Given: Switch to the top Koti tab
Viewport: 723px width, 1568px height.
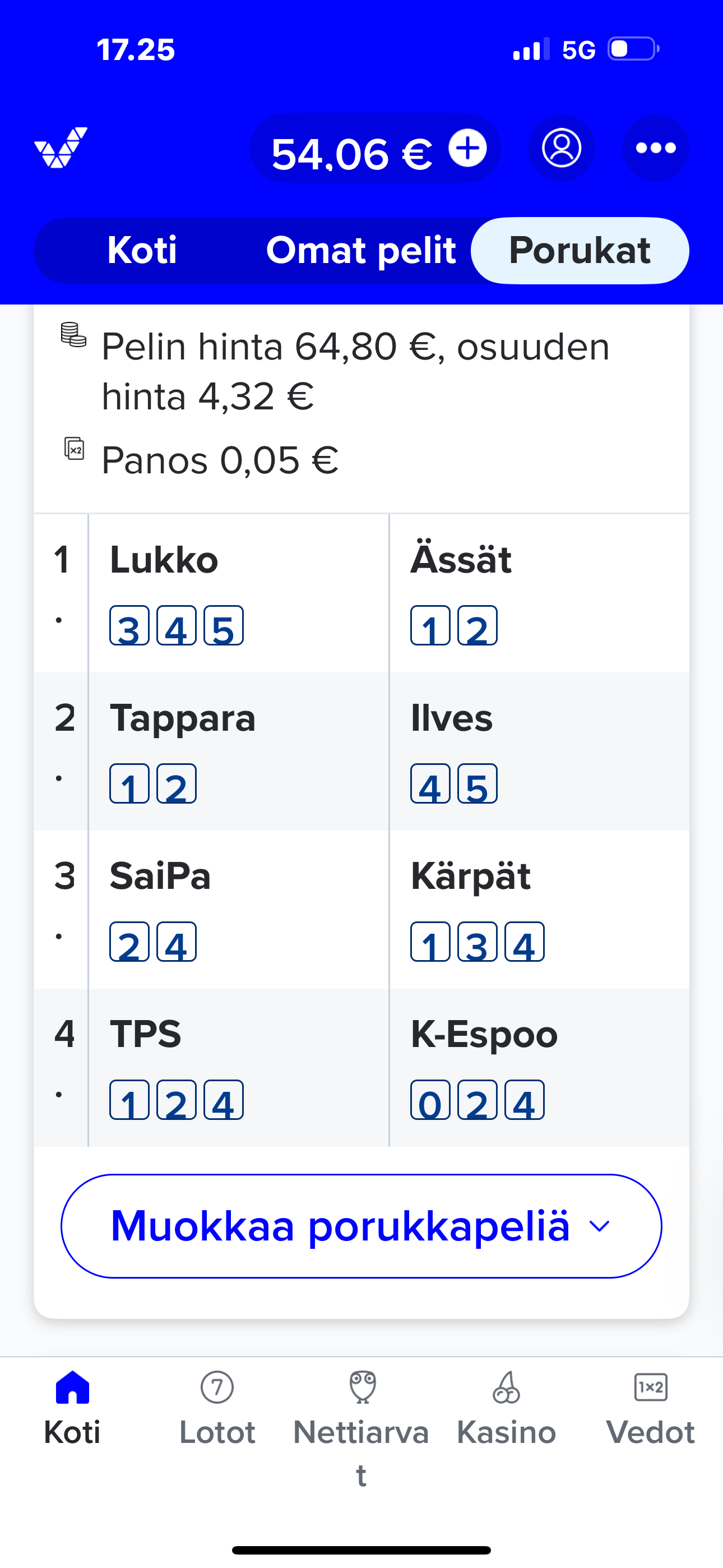Looking at the screenshot, I should (x=142, y=251).
